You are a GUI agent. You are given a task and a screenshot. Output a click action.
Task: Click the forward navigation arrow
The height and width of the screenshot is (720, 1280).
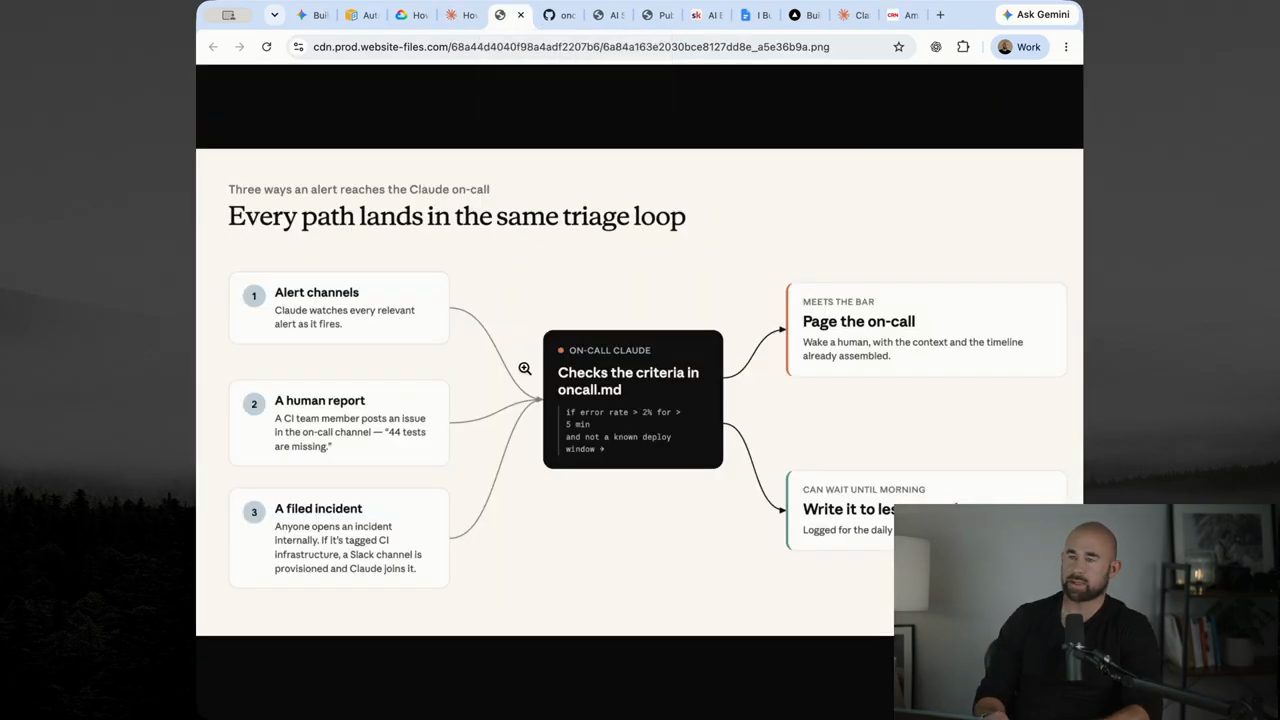pyautogui.click(x=239, y=47)
